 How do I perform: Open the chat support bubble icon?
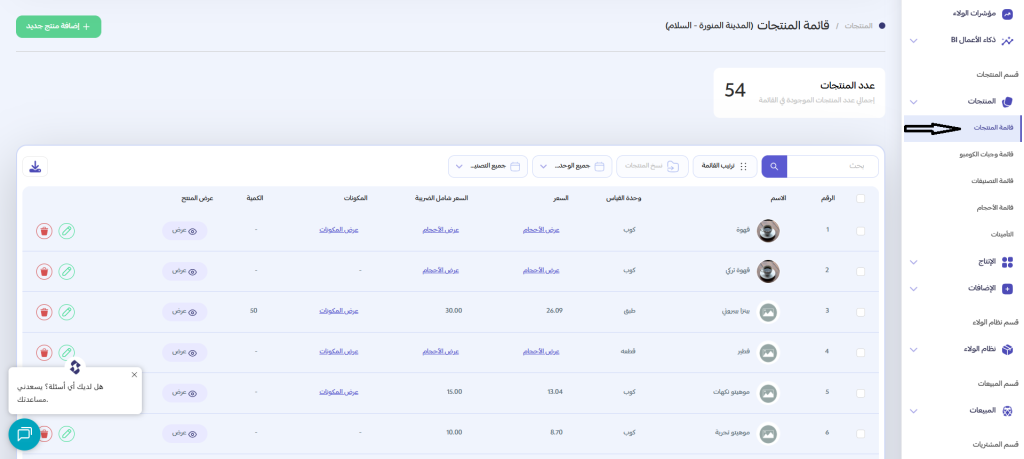pyautogui.click(x=24, y=434)
